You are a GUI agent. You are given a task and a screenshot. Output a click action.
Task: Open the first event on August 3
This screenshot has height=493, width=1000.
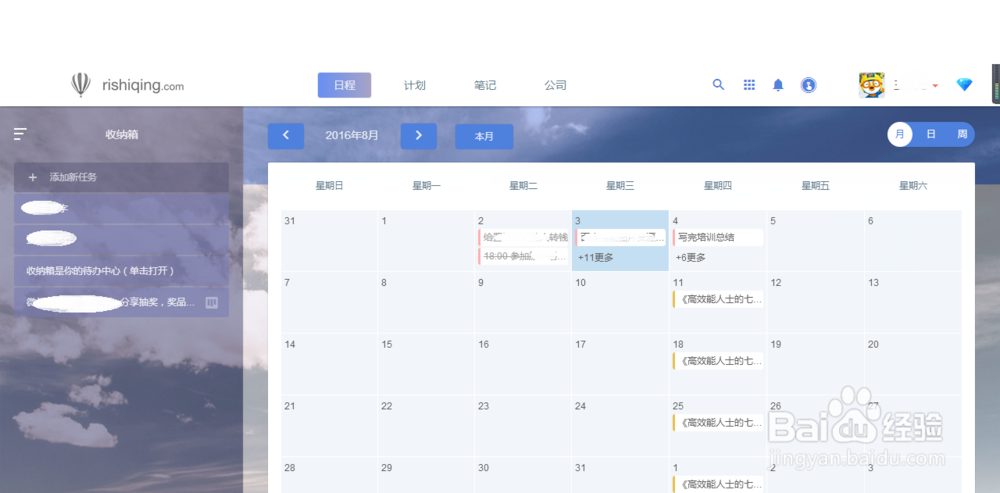621,237
